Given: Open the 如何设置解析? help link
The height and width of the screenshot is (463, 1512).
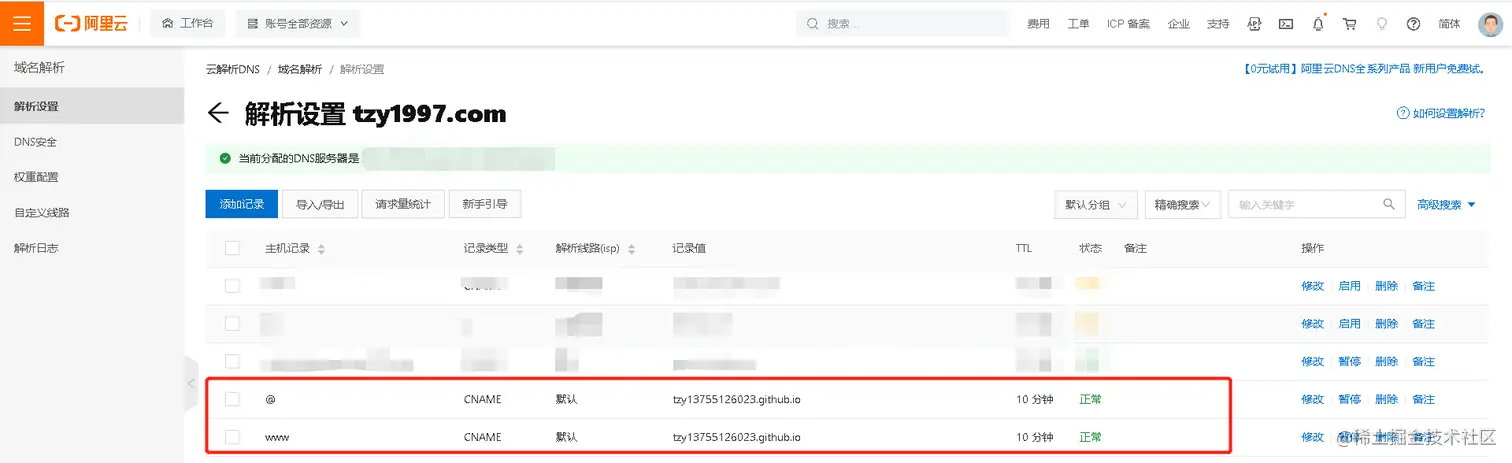Looking at the screenshot, I should coord(1441,113).
